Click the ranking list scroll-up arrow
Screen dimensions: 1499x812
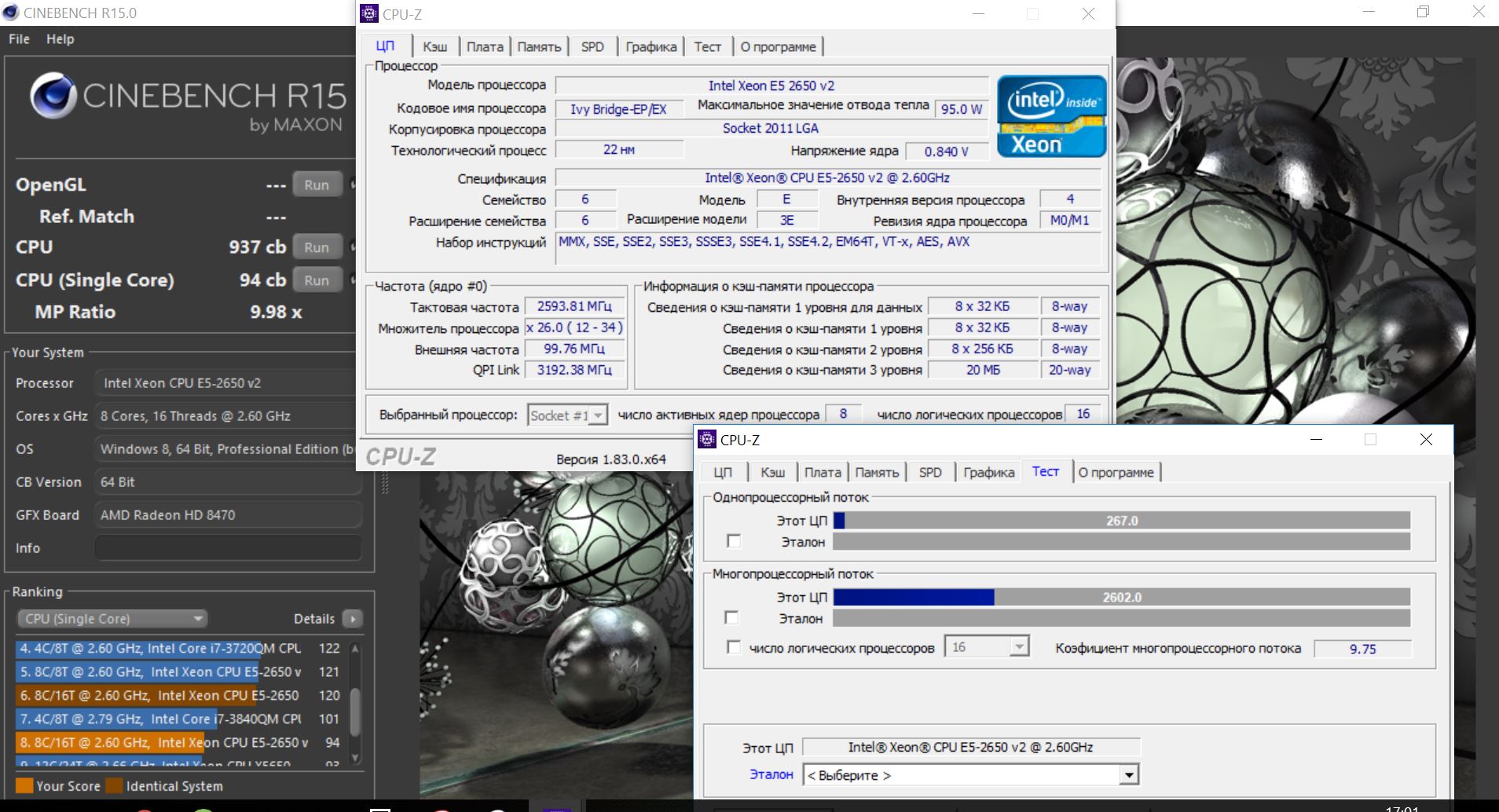point(355,649)
